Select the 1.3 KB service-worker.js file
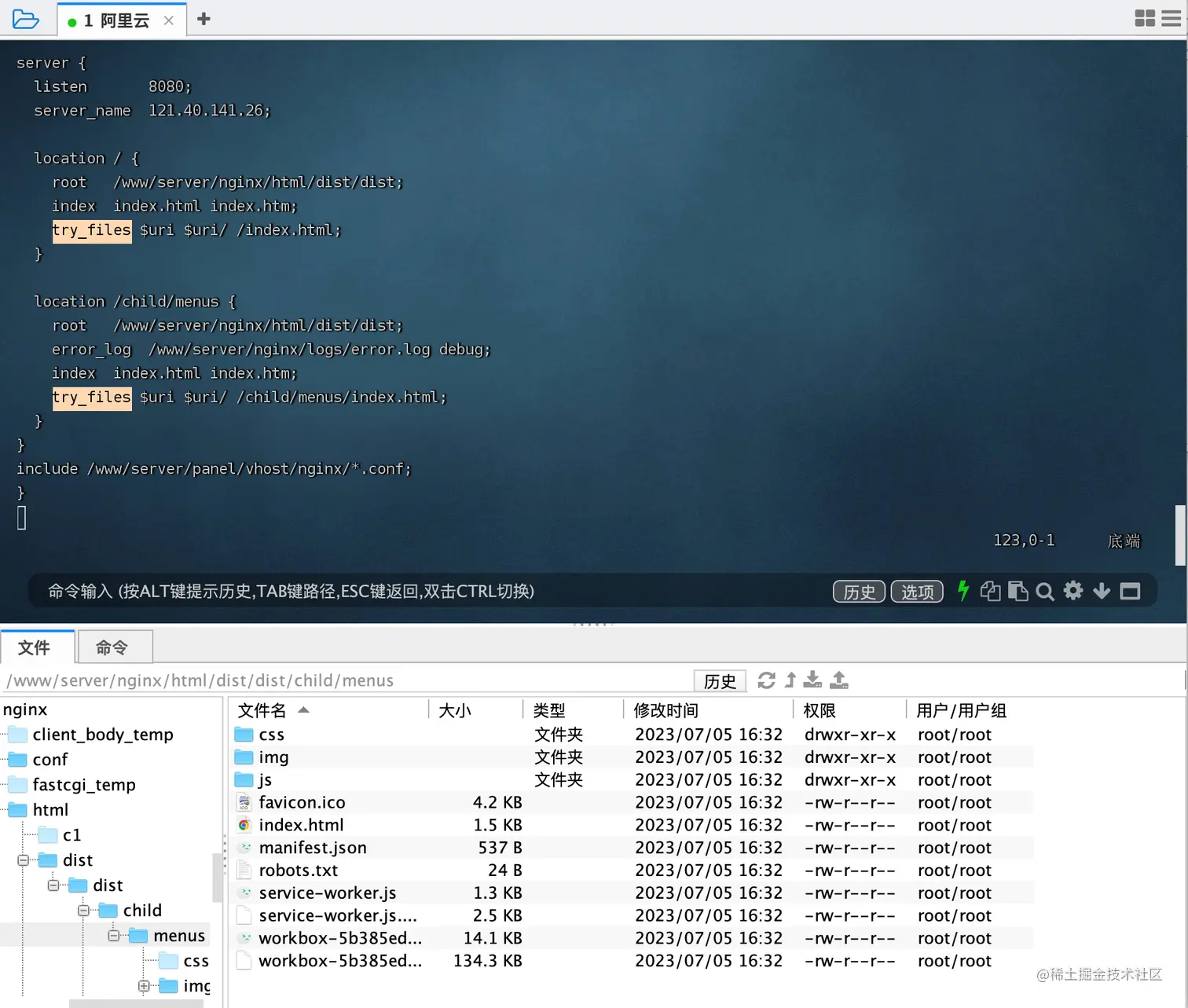1188x1008 pixels. tap(632, 893)
